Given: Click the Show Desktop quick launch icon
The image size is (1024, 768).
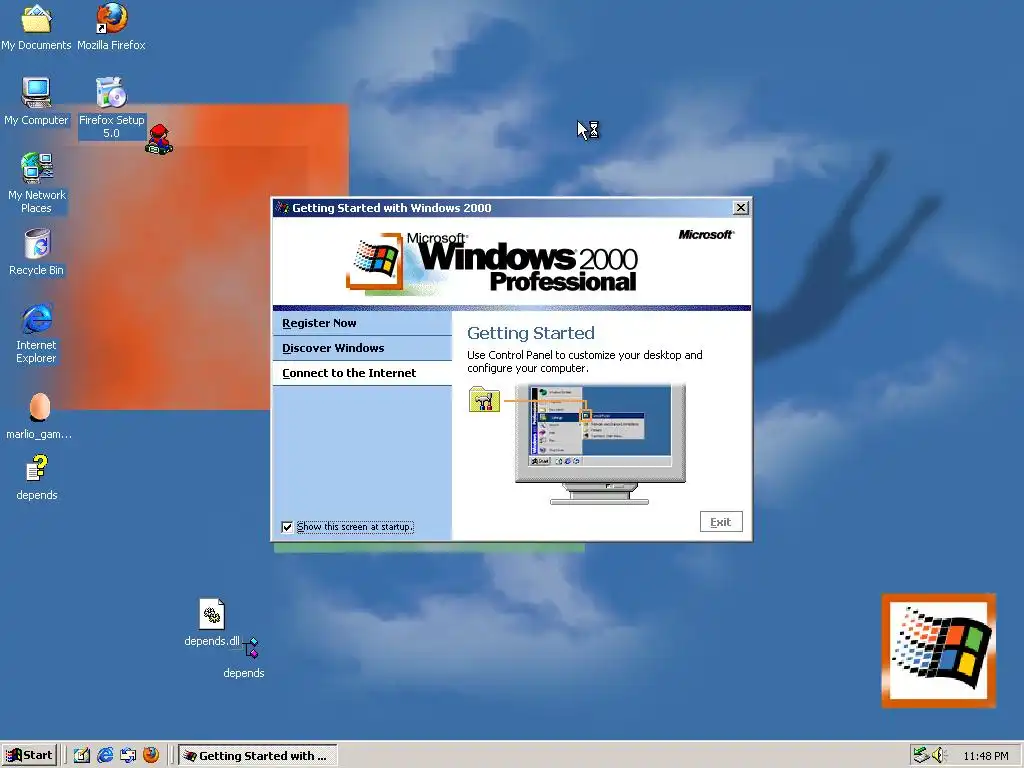Looking at the screenshot, I should point(82,755).
